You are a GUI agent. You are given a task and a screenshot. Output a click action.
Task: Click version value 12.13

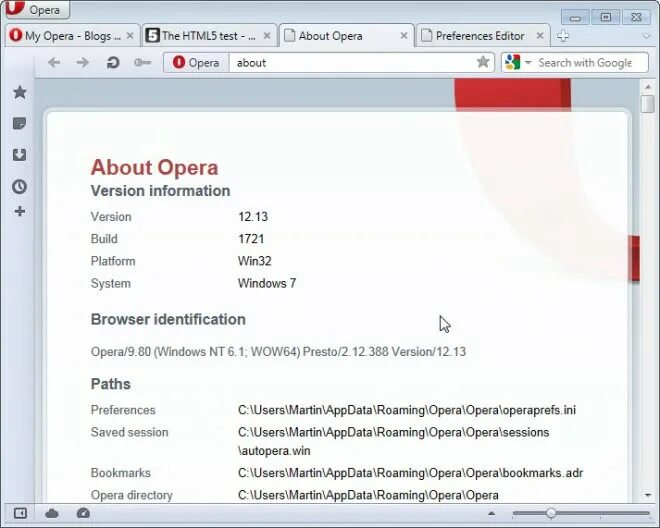(253, 217)
